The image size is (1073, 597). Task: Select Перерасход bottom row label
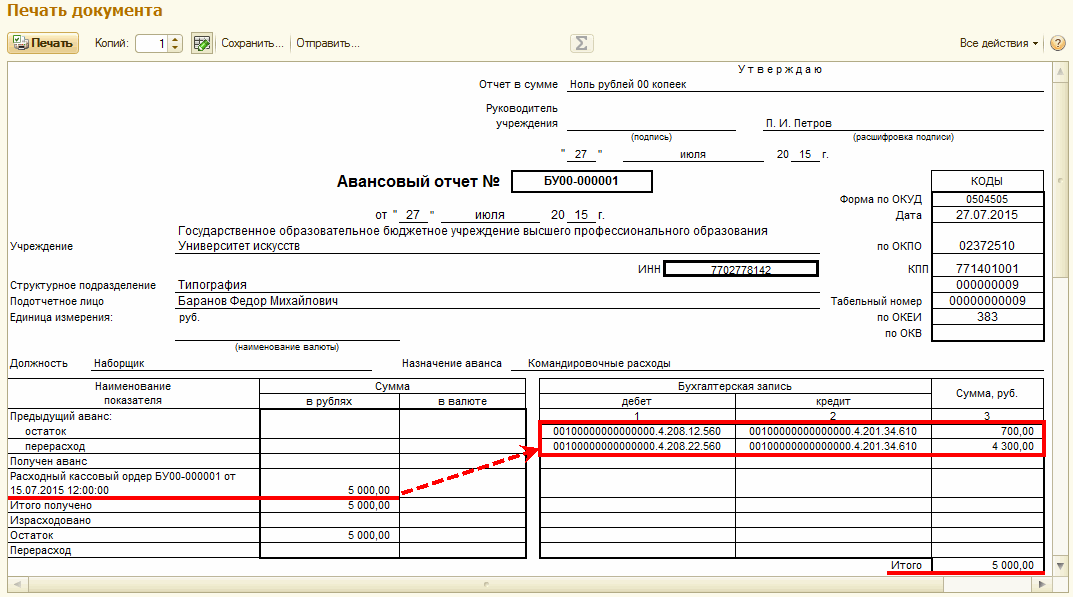(x=40, y=550)
